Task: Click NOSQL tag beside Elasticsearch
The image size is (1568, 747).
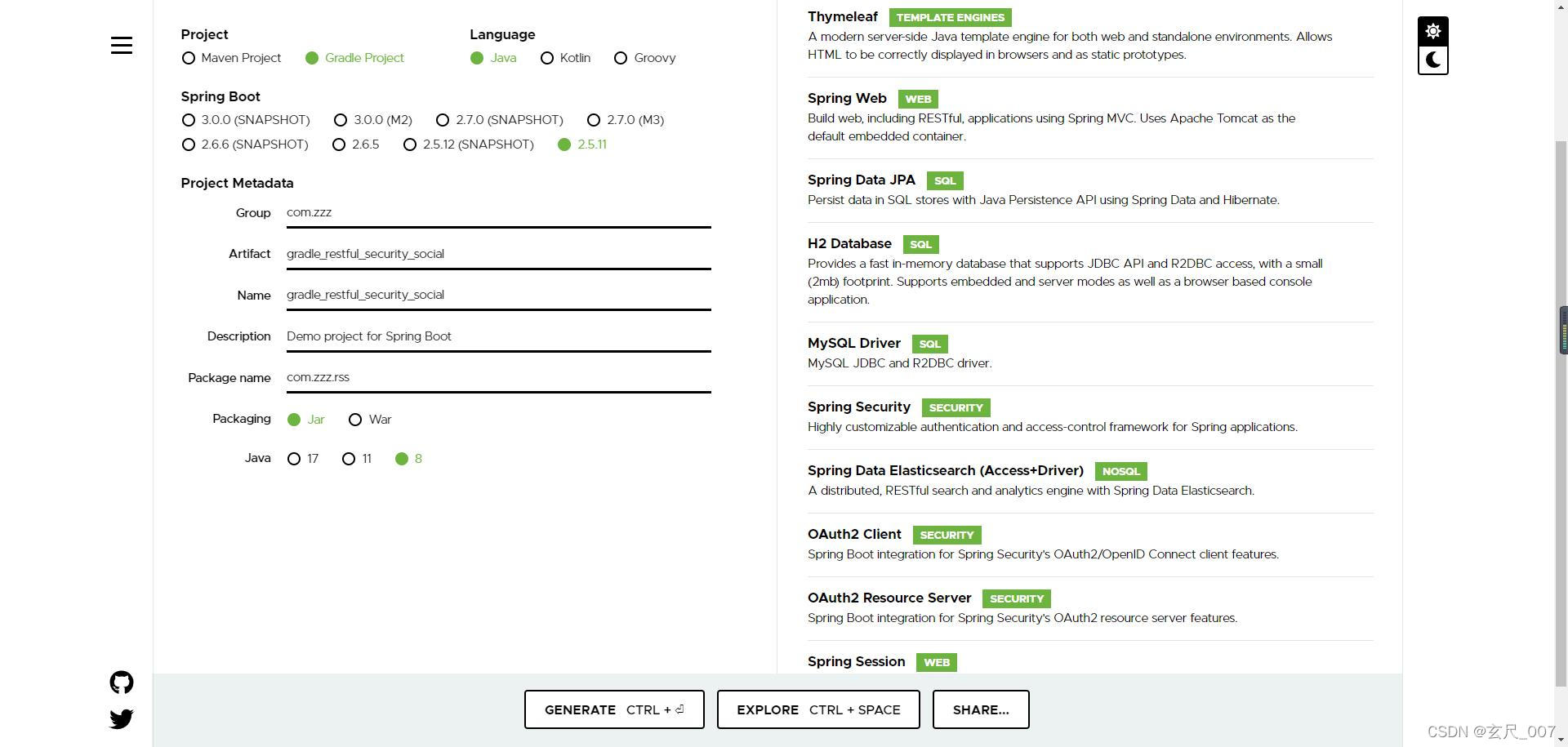Action: pos(1120,471)
